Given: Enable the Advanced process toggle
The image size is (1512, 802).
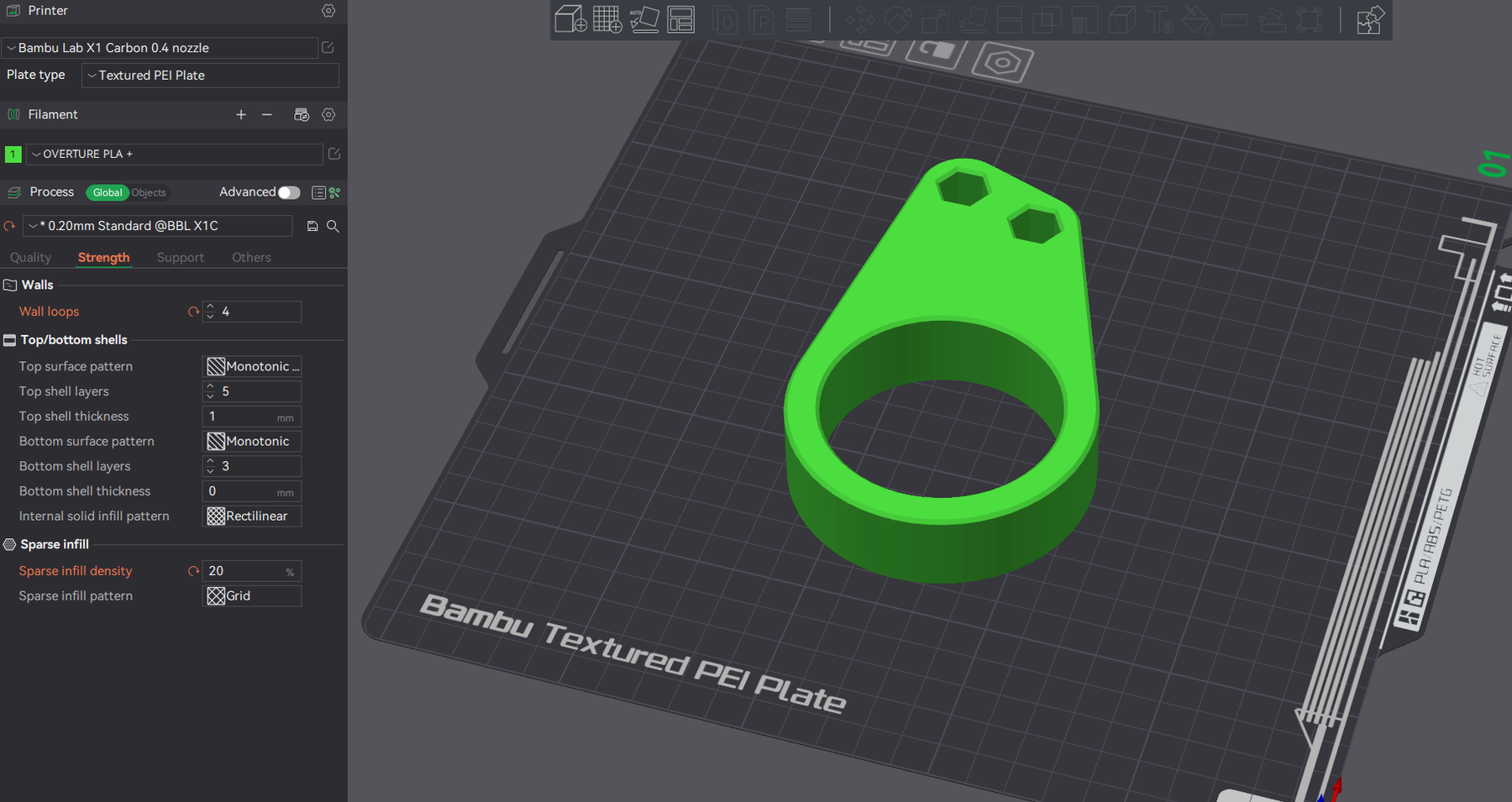Looking at the screenshot, I should point(289,192).
